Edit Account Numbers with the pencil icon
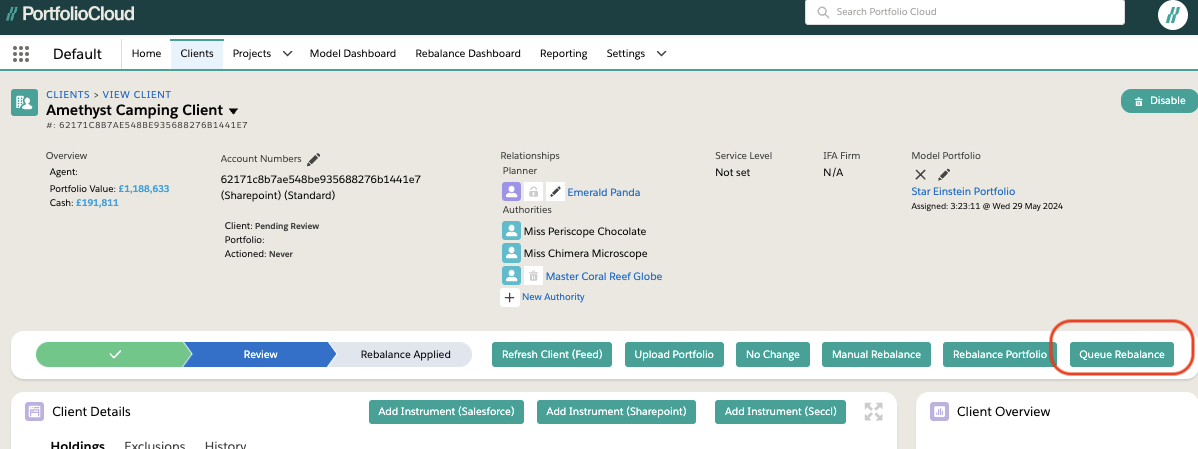1198x449 pixels. (x=313, y=159)
